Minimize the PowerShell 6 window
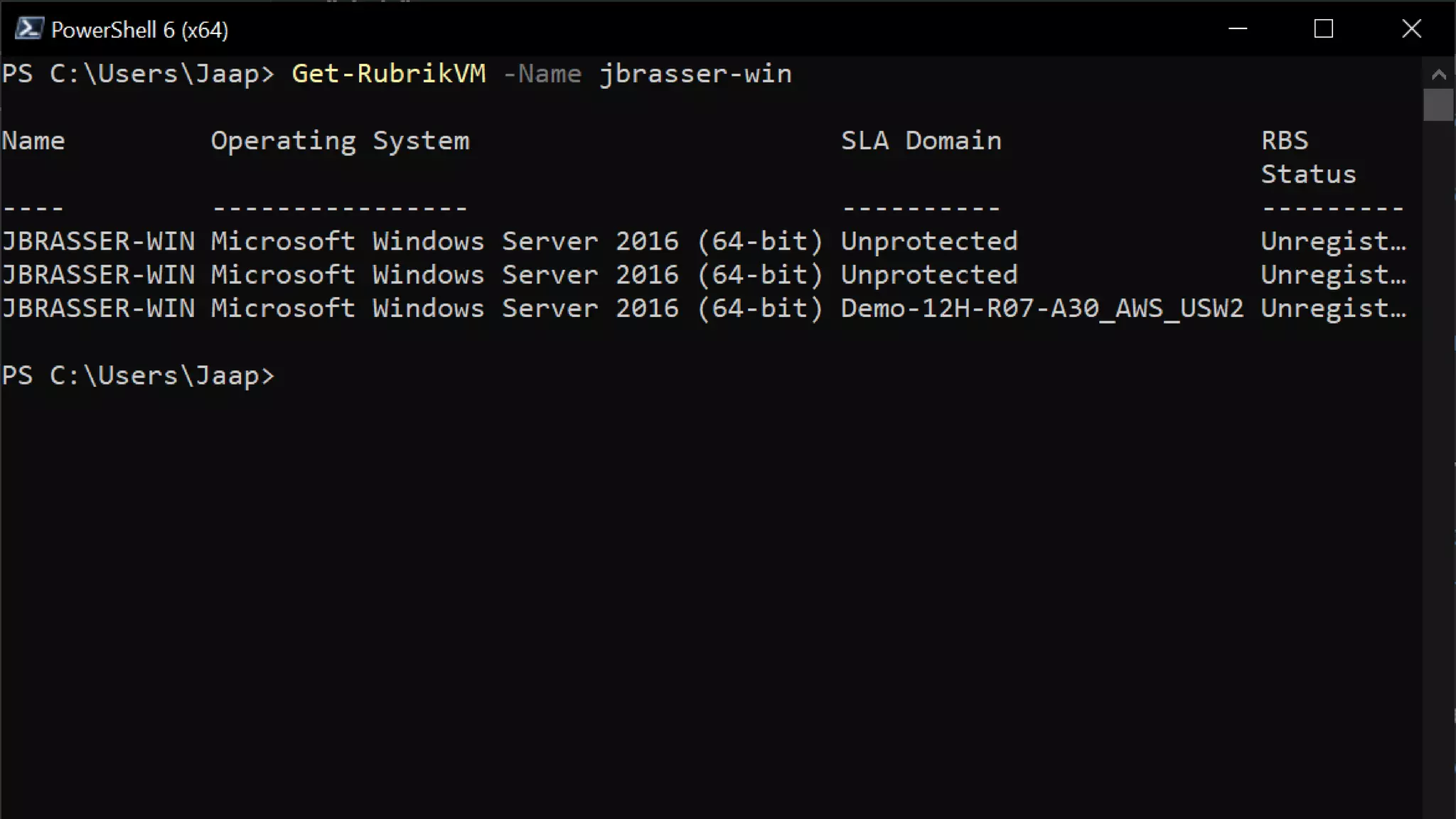Screen dimensions: 1456x819 click(x=1238, y=29)
